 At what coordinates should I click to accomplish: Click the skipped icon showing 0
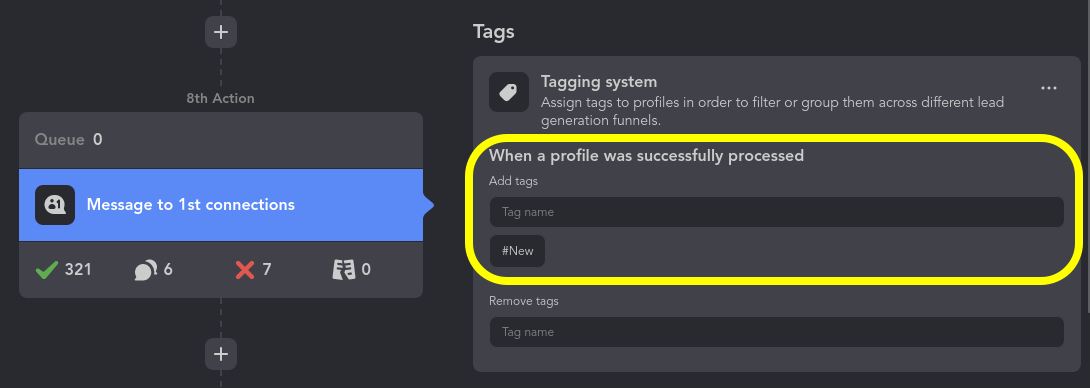click(x=343, y=270)
